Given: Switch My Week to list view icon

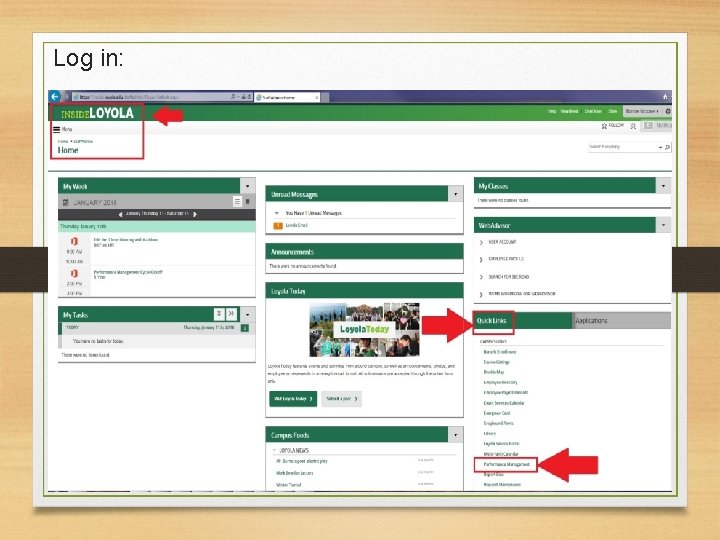Looking at the screenshot, I should (237, 202).
